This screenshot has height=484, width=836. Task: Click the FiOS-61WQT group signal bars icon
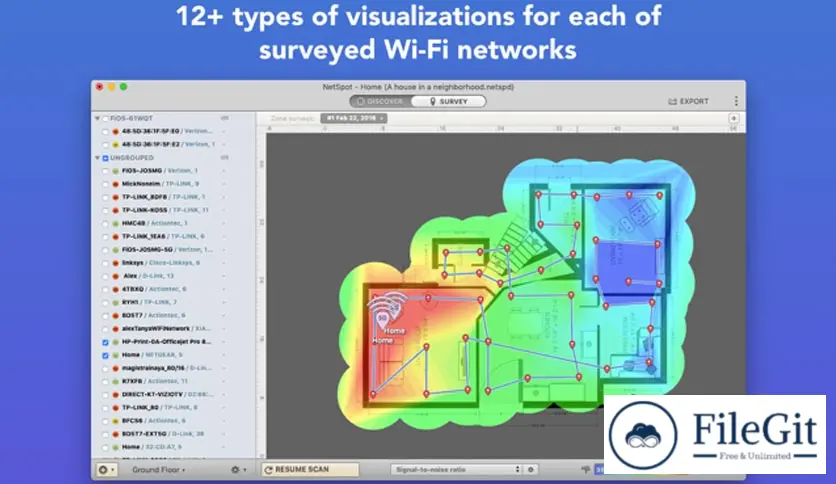[224, 118]
